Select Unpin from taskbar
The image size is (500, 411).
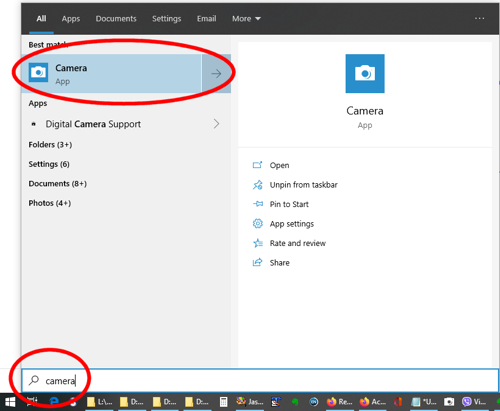(304, 185)
